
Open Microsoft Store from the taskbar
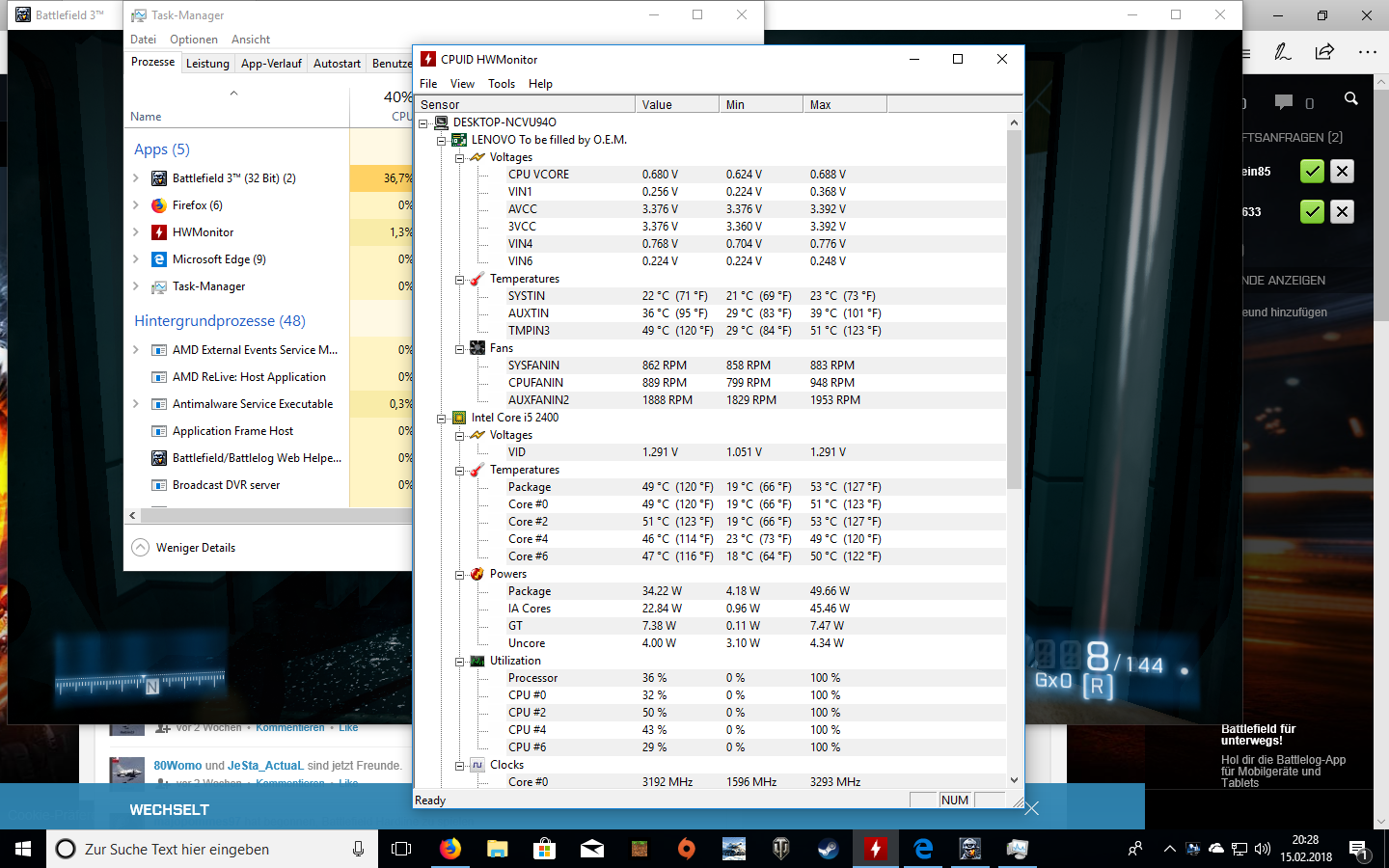tap(545, 849)
